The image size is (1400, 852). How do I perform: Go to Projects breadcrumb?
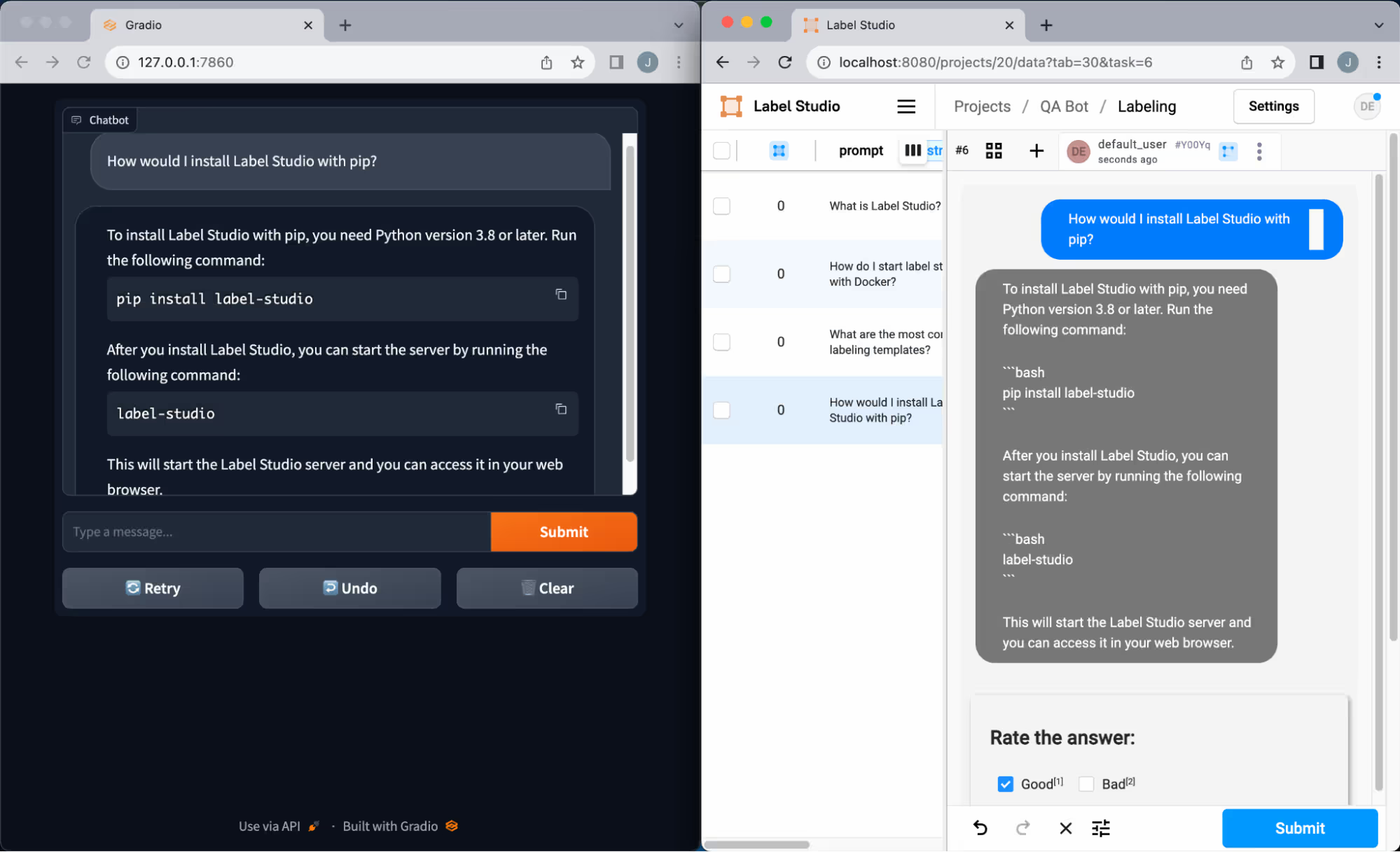pyautogui.click(x=982, y=106)
